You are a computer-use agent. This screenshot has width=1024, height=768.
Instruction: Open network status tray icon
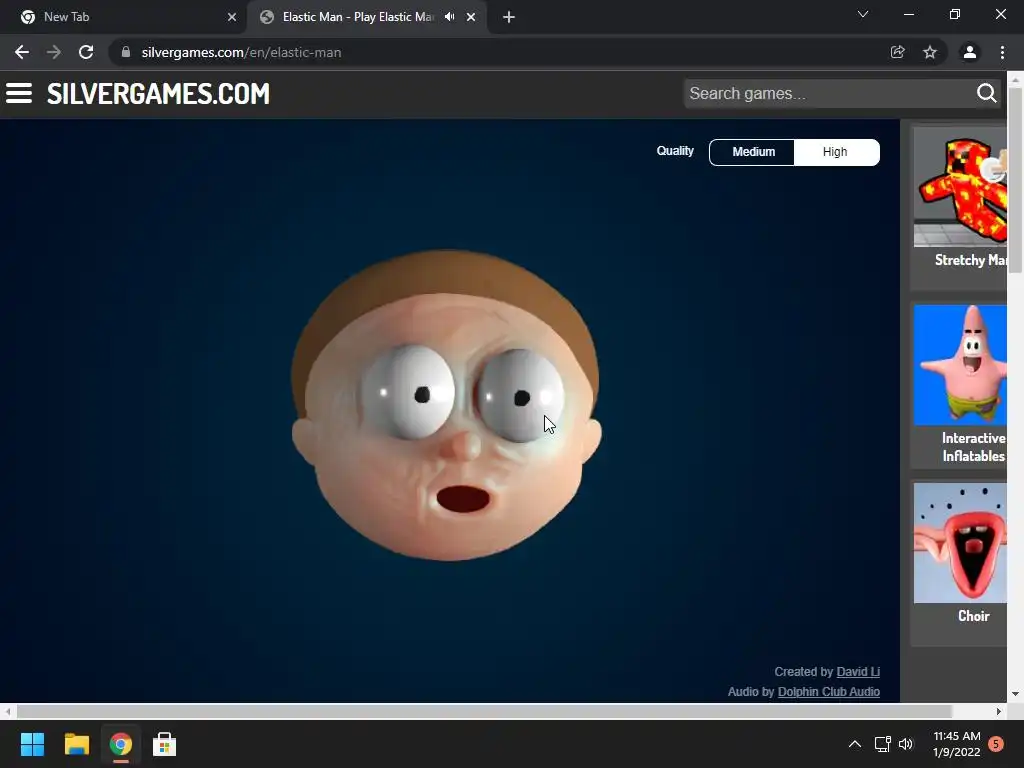883,744
